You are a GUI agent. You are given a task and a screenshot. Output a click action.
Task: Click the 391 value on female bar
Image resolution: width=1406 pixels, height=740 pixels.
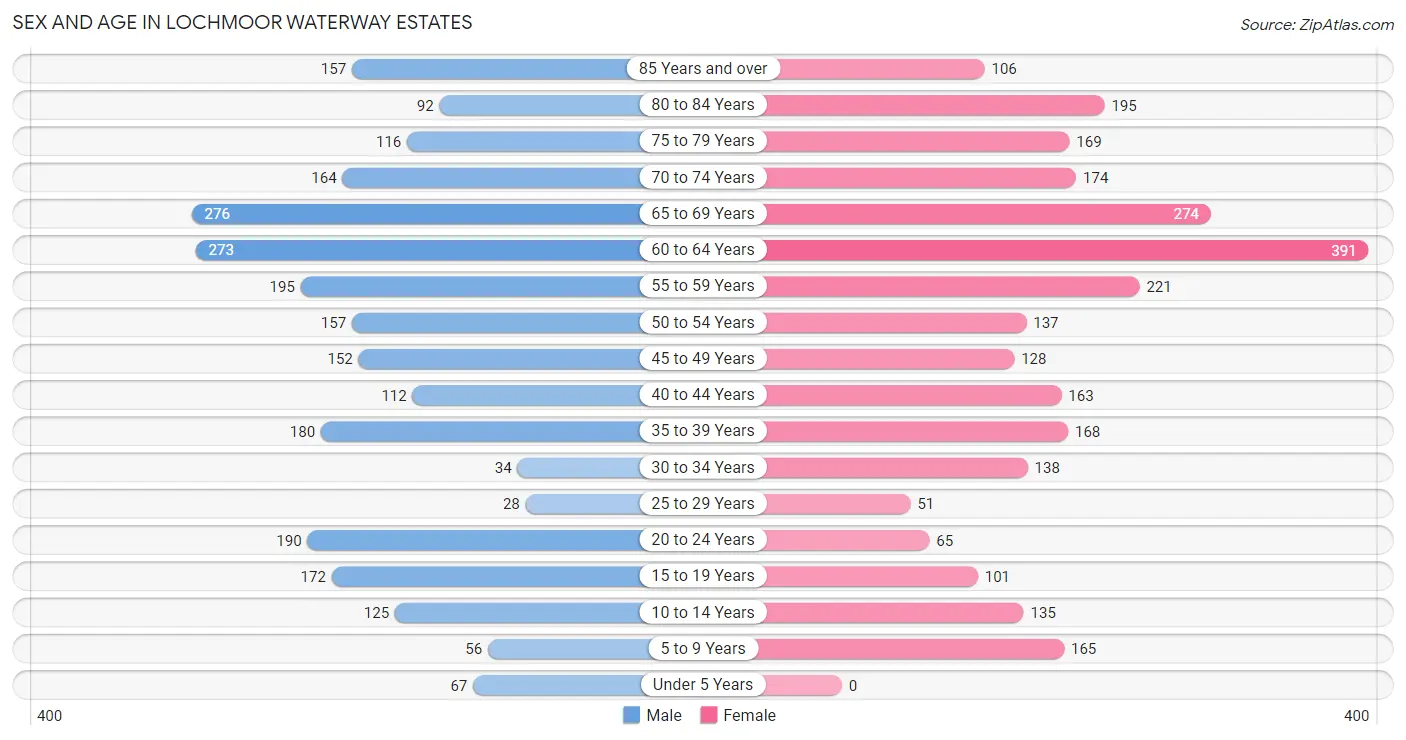click(1343, 250)
